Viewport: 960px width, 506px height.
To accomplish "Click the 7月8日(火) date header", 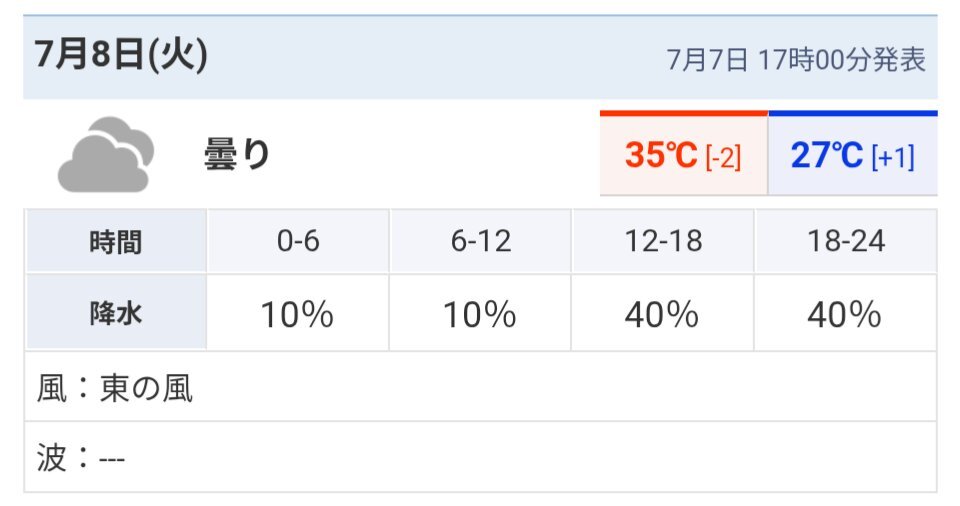I will (121, 54).
